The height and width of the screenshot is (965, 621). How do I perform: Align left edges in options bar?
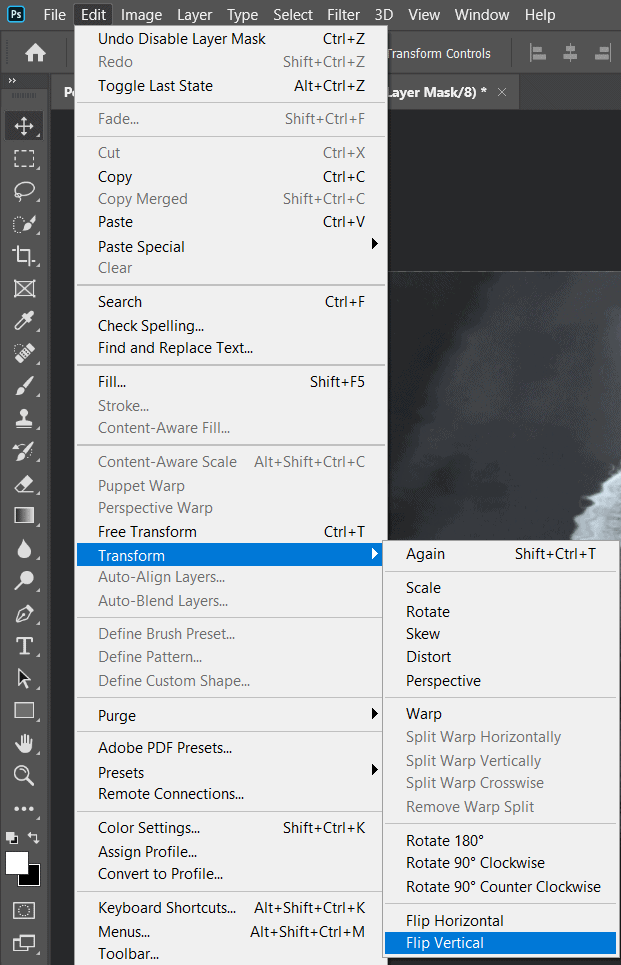(538, 54)
